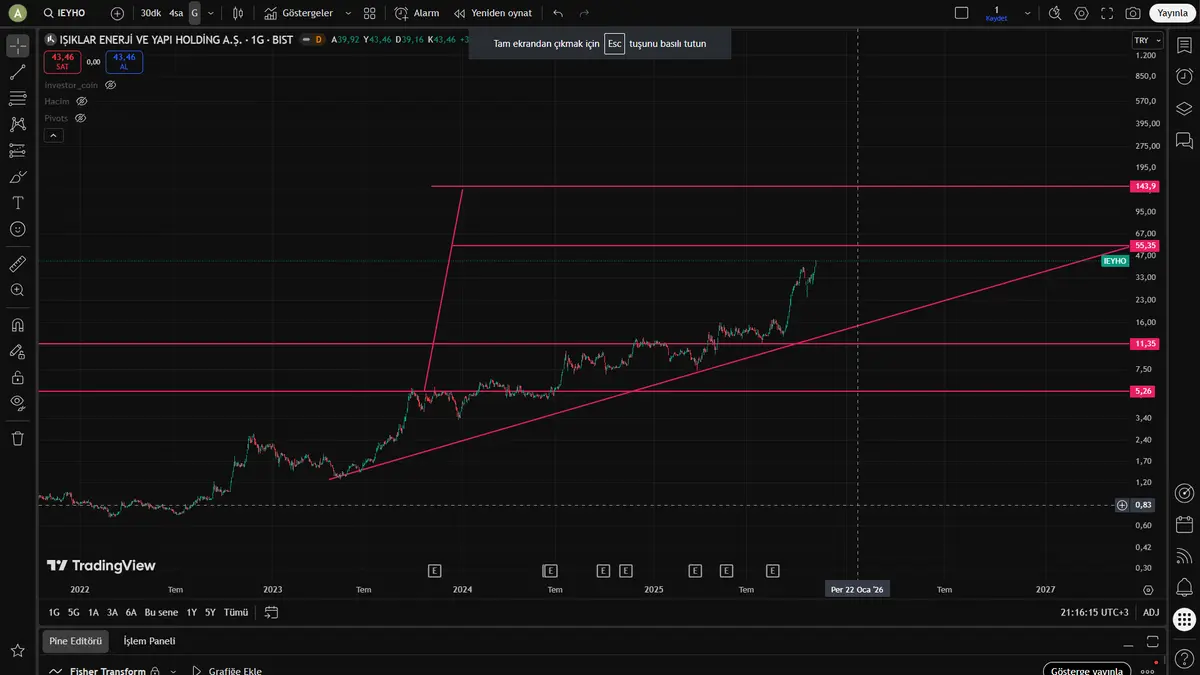Expand the layout management dropdown arrow
The height and width of the screenshot is (675, 1200).
1028,13
